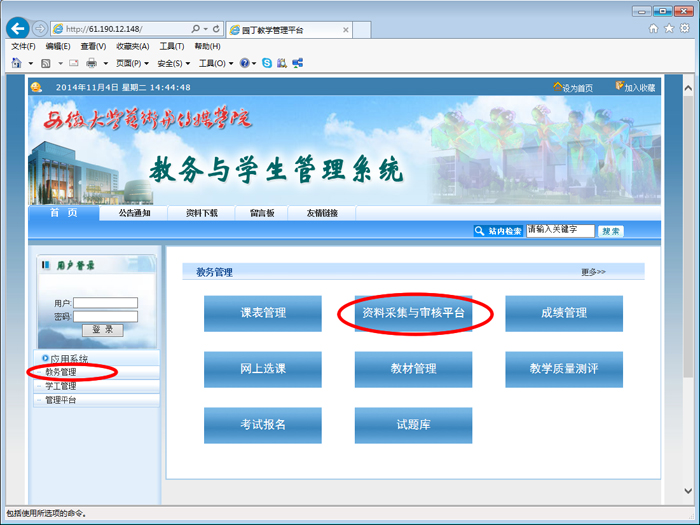Click the Skype icon in command bar
700x525 pixels.
267,63
